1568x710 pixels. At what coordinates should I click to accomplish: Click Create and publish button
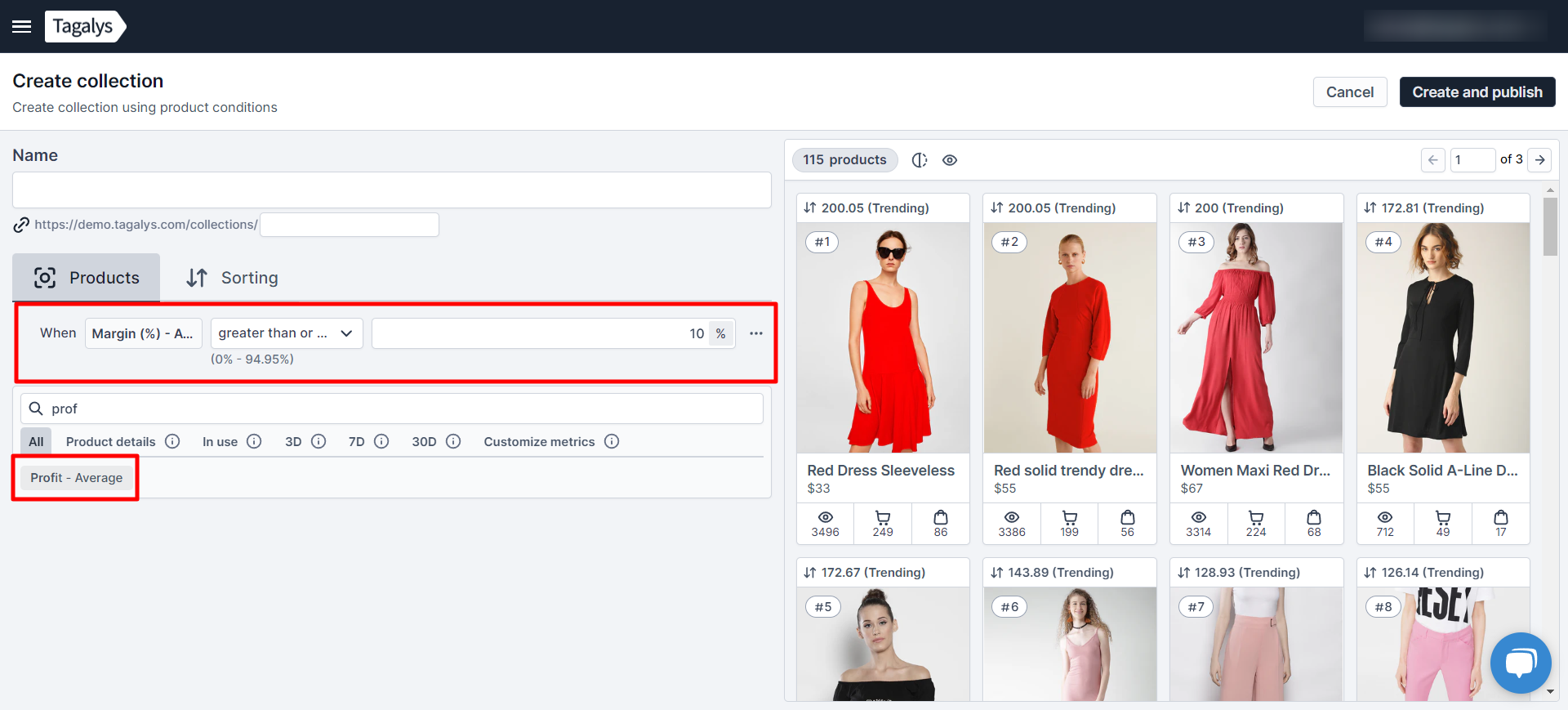(1477, 92)
